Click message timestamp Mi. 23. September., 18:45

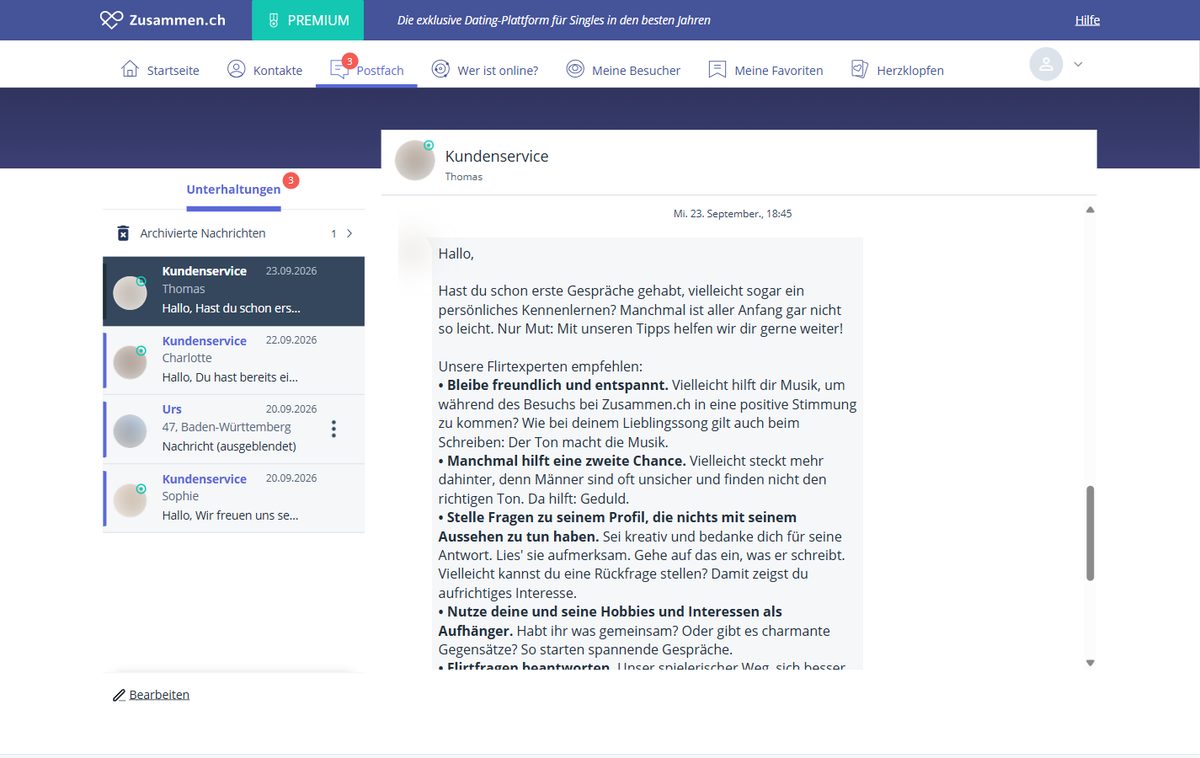pyautogui.click(x=733, y=214)
